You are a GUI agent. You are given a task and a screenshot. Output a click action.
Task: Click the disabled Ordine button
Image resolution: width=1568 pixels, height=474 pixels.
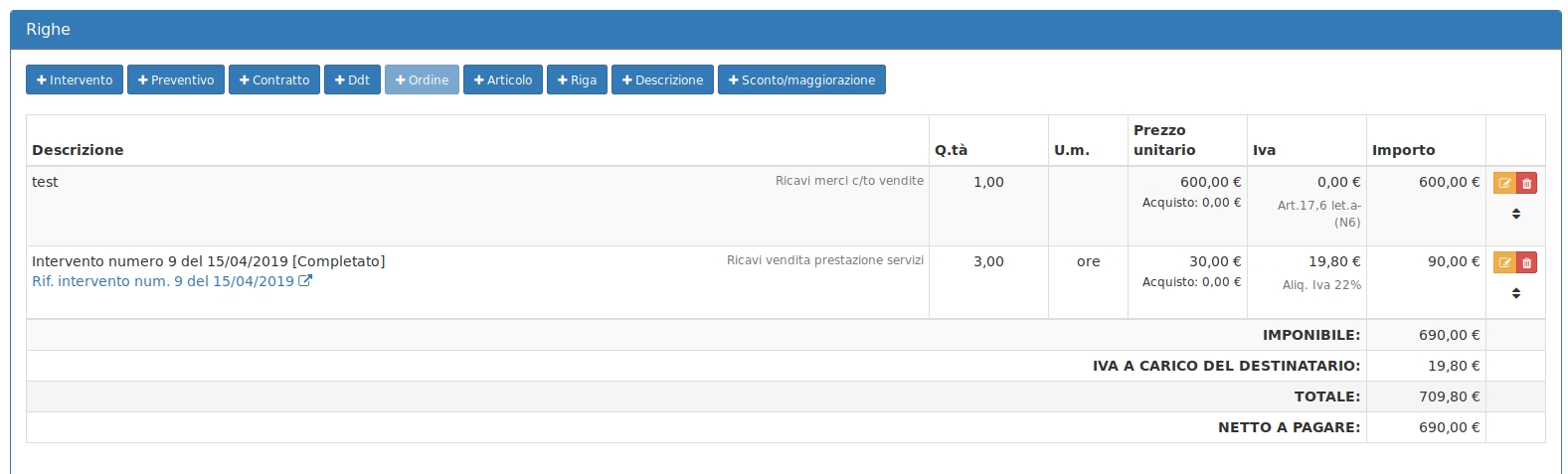pyautogui.click(x=422, y=80)
